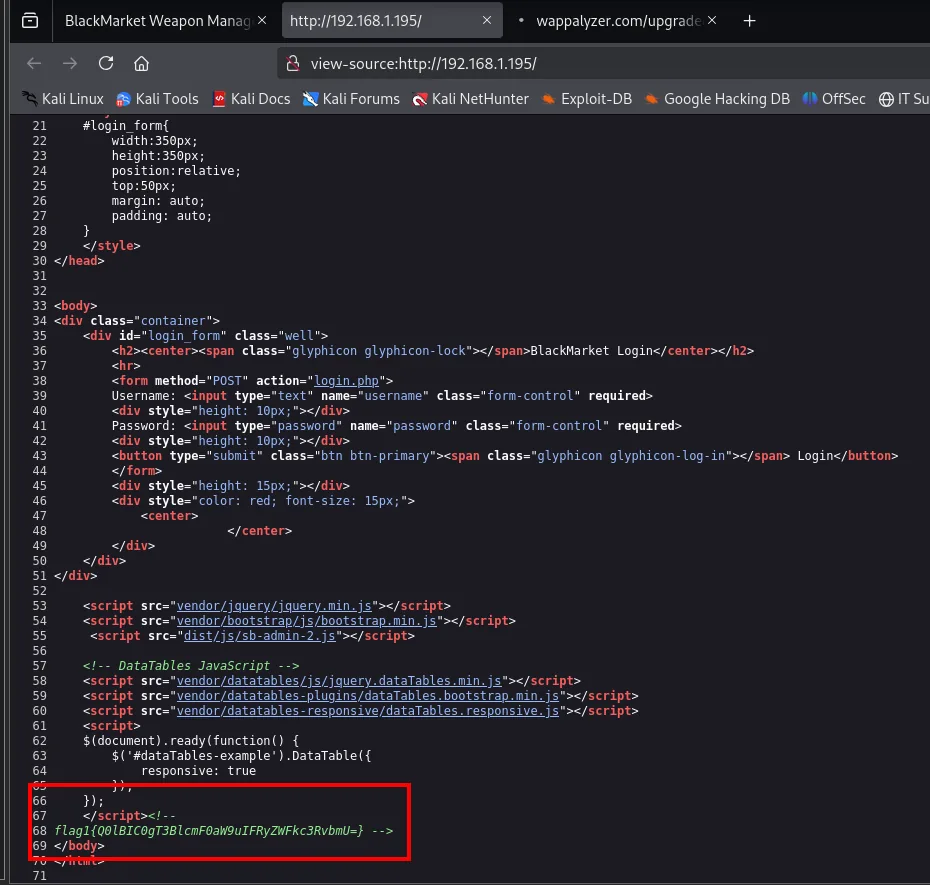
Task: Open the vendor/bootstrap/js/bootstrap.min.js link
Action: [x=307, y=620]
